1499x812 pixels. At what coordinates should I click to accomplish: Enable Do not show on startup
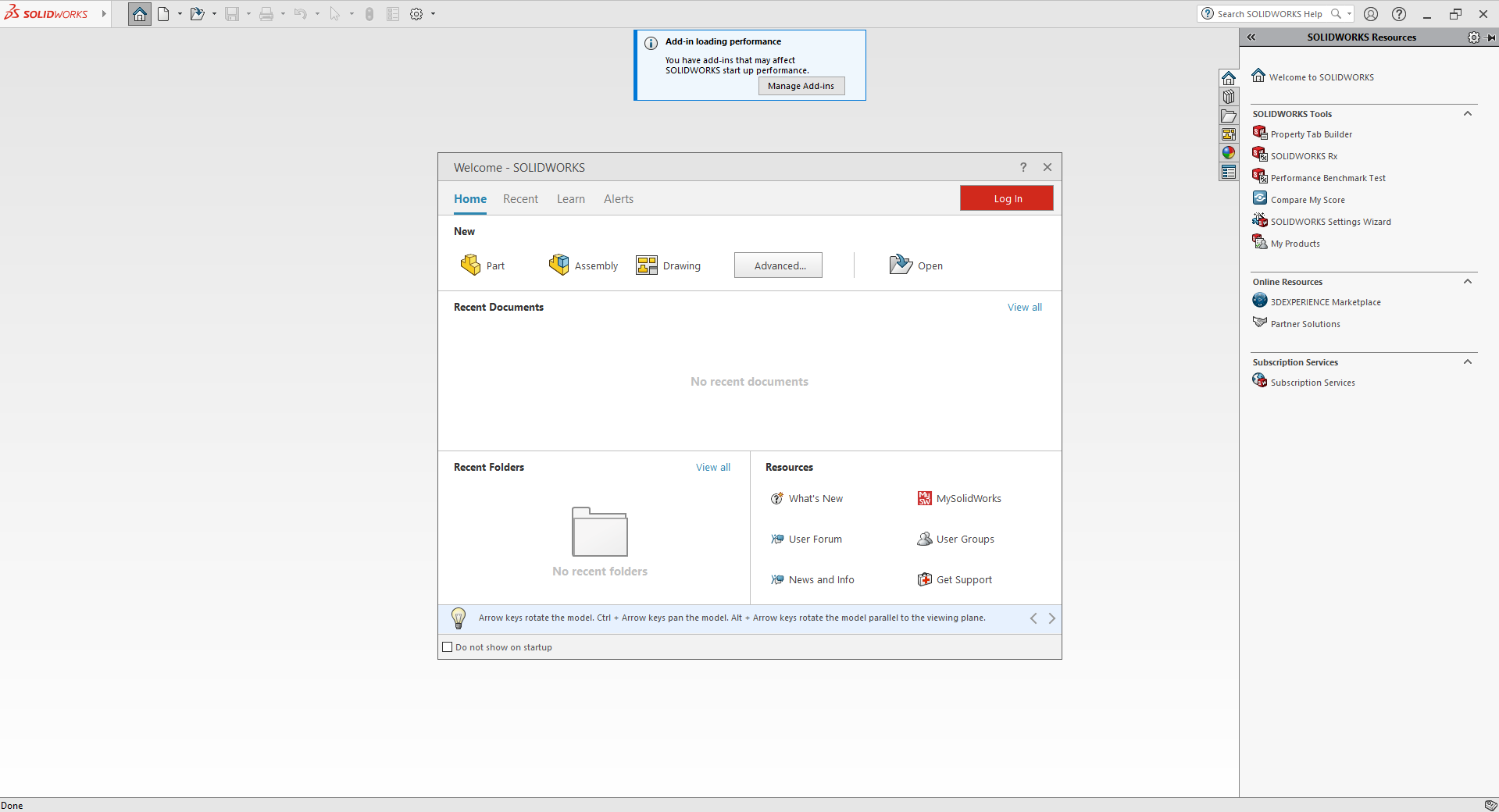[x=448, y=647]
